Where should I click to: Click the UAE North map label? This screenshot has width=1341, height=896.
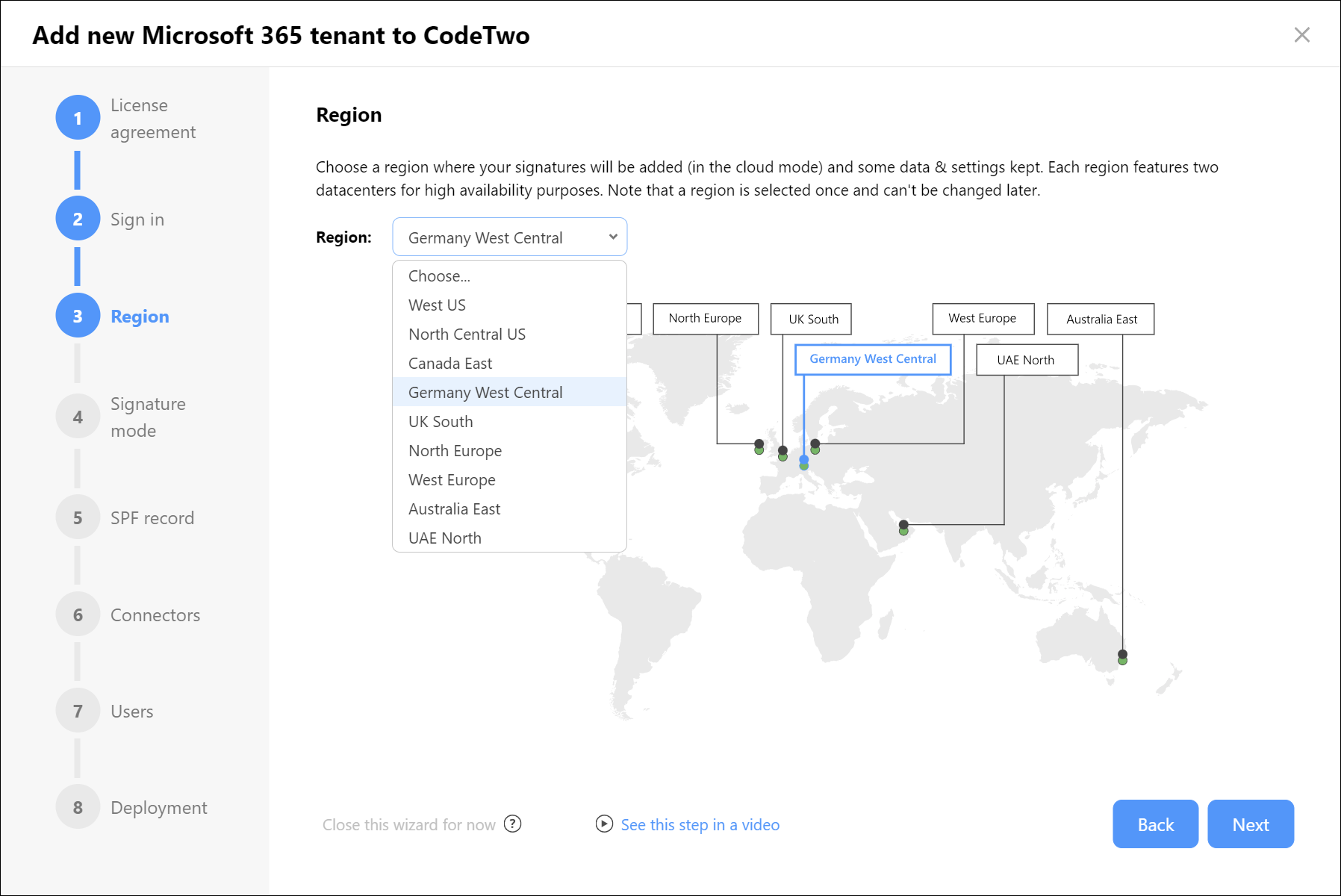1027,360
